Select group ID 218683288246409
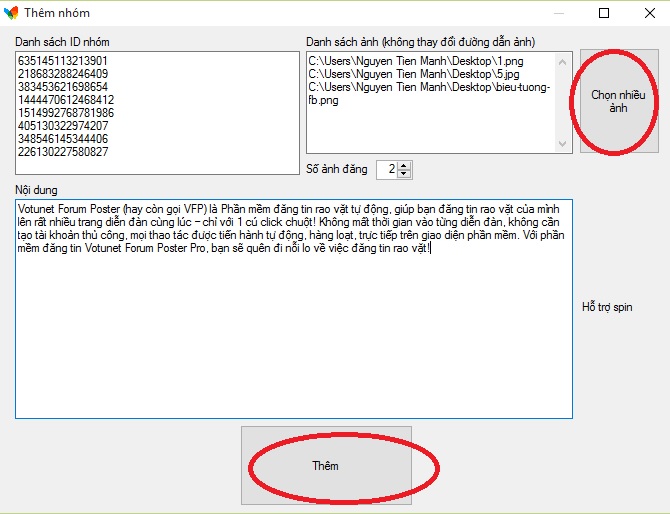Viewport: 670px width, 514px height. click(x=63, y=73)
